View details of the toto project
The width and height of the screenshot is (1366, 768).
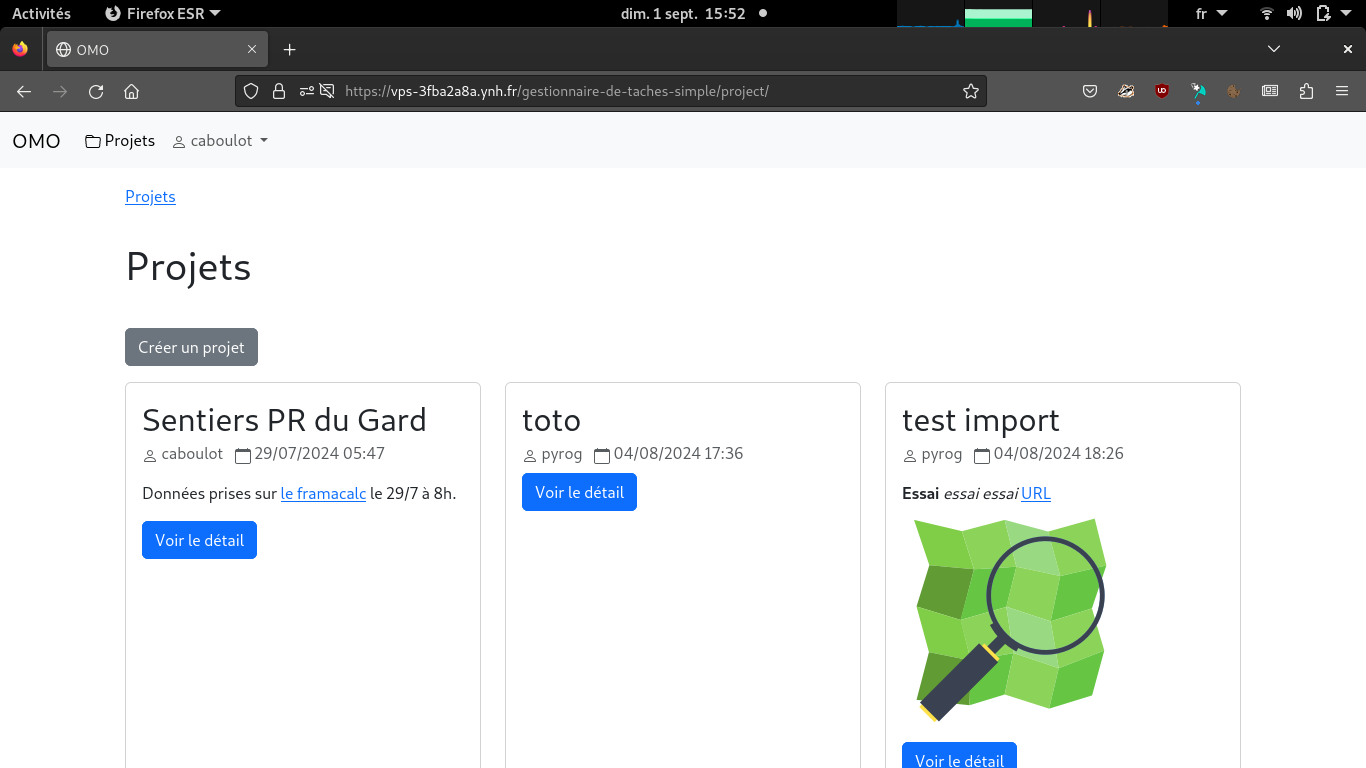(x=579, y=492)
